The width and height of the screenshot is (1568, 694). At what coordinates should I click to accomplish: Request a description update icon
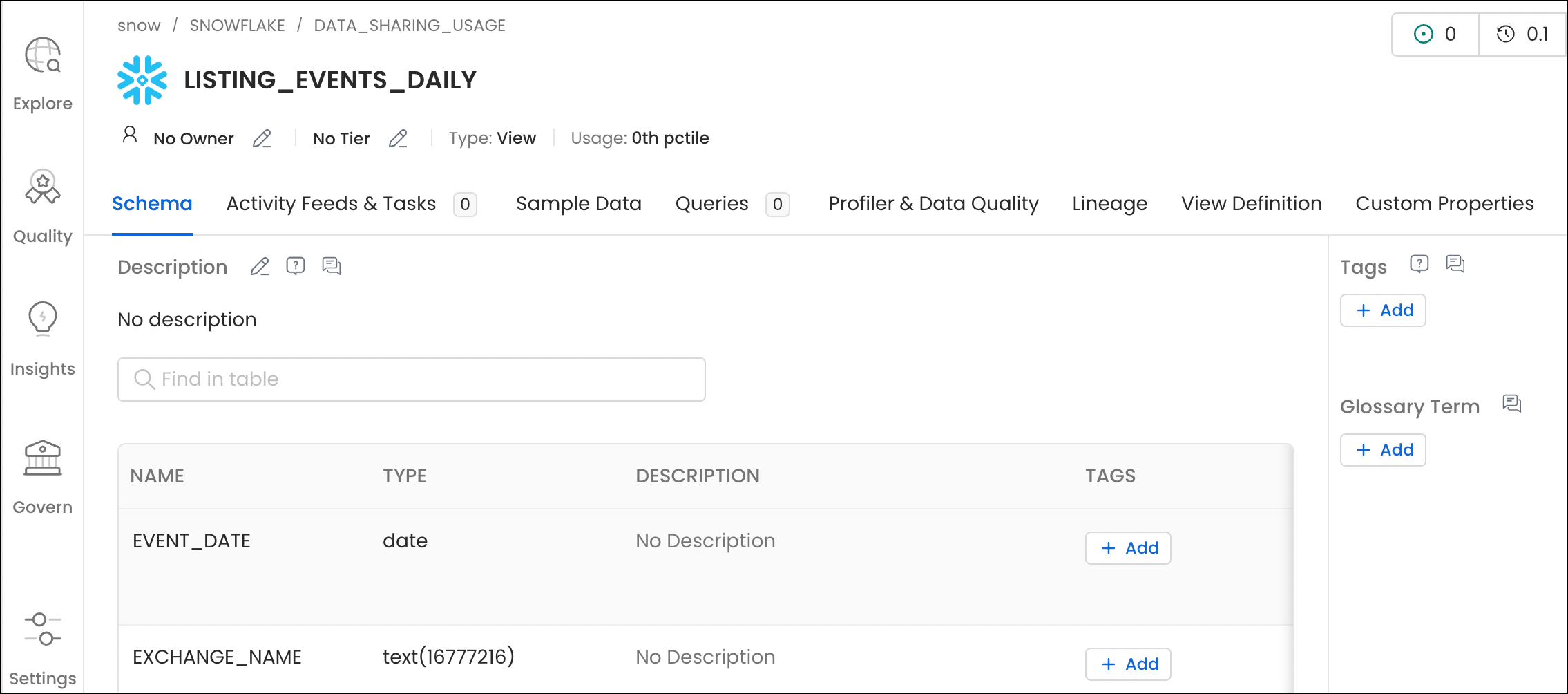[296, 266]
